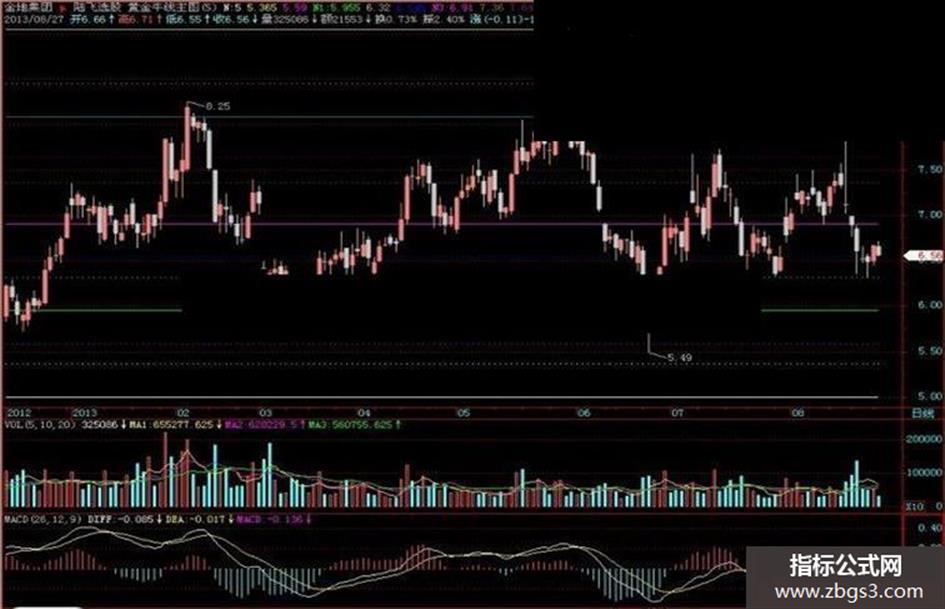This screenshot has width=945, height=609.
Task: Click the 03 month label on time axis
Action: 265,413
